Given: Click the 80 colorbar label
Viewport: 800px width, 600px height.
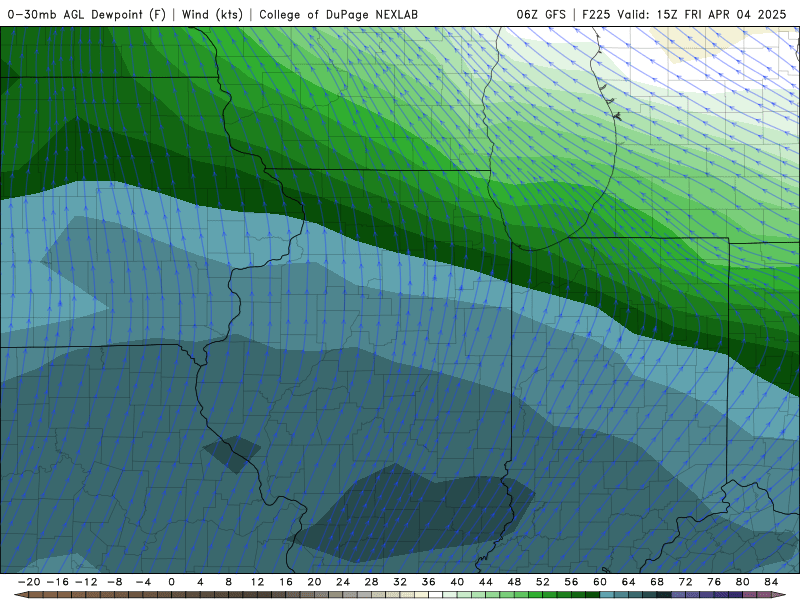Looking at the screenshot, I should coord(743,582).
